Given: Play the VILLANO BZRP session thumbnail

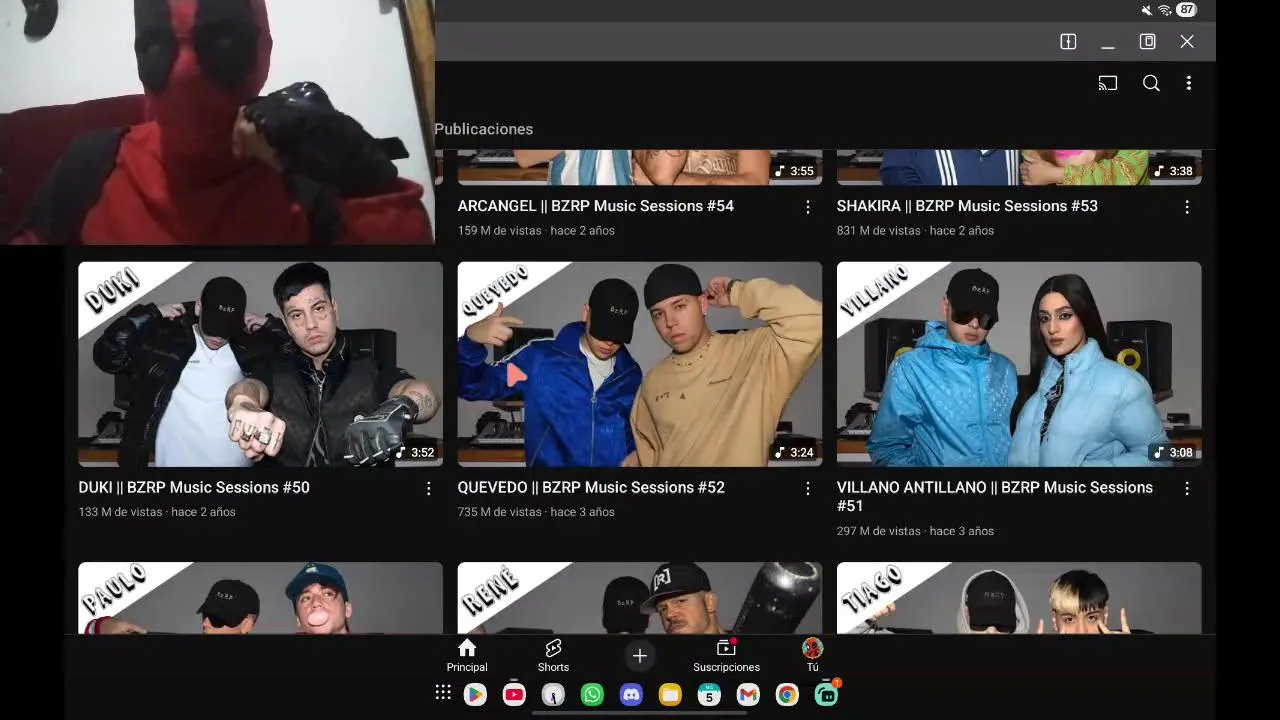Looking at the screenshot, I should pyautogui.click(x=1019, y=364).
